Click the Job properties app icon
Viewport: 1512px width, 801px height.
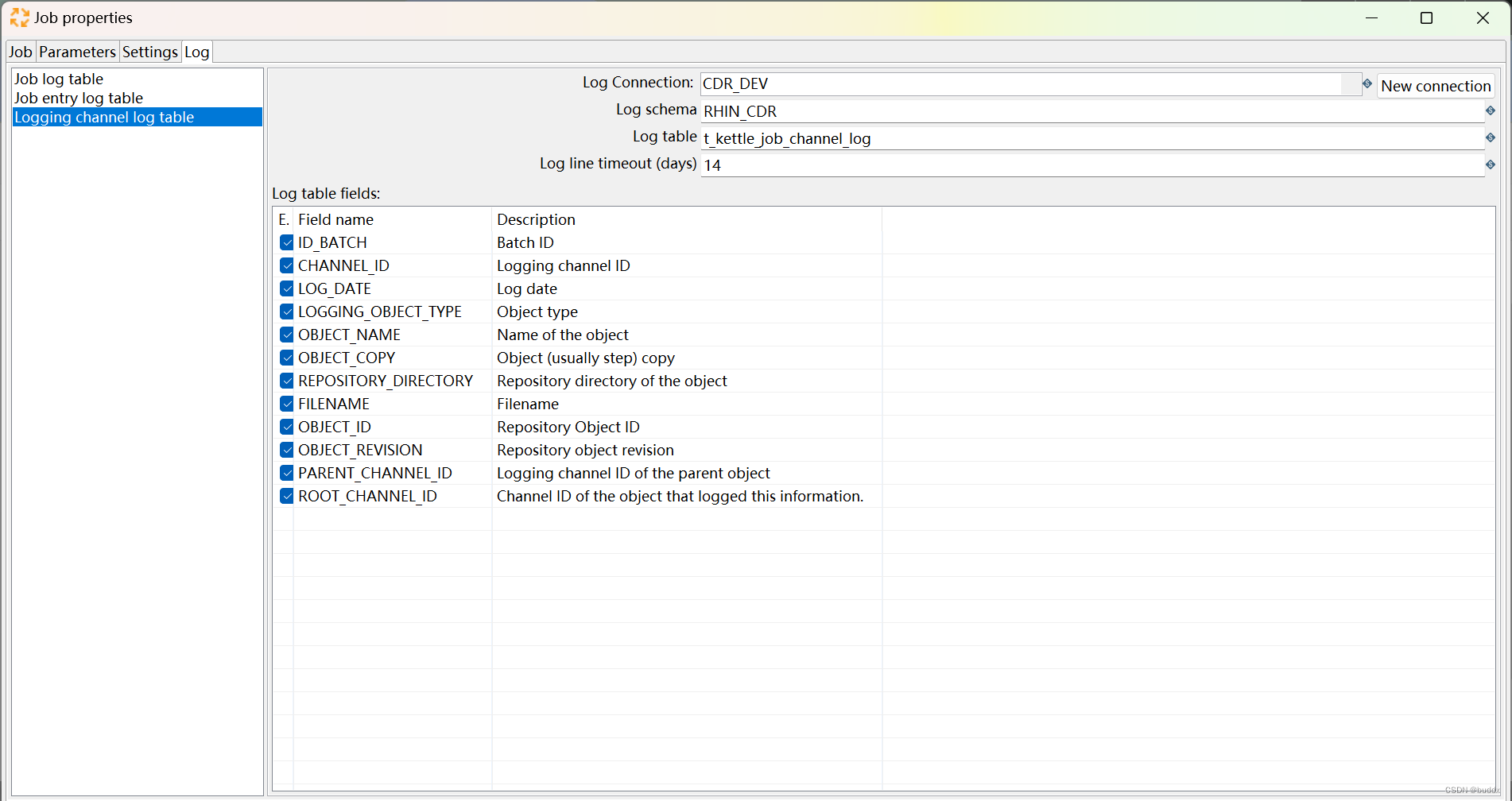click(x=19, y=17)
